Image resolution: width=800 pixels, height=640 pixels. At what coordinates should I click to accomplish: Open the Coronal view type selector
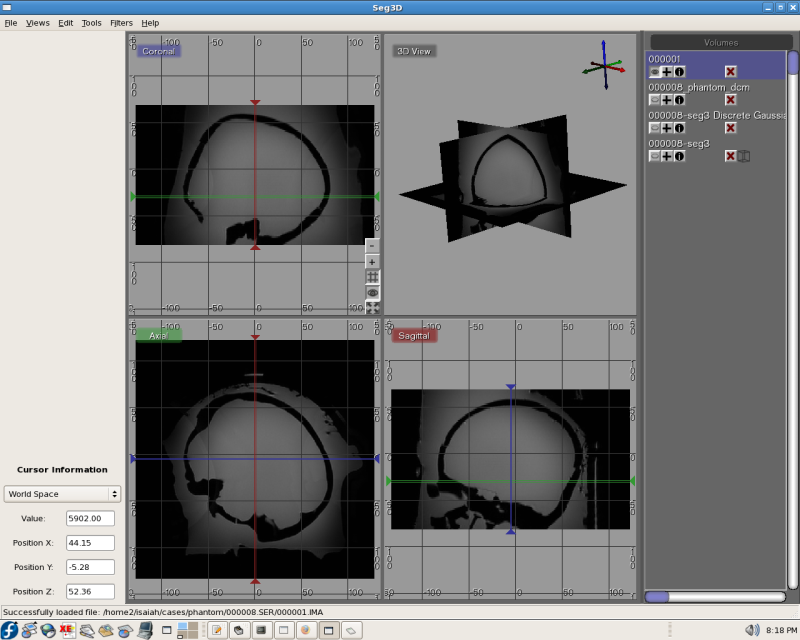tap(158, 51)
